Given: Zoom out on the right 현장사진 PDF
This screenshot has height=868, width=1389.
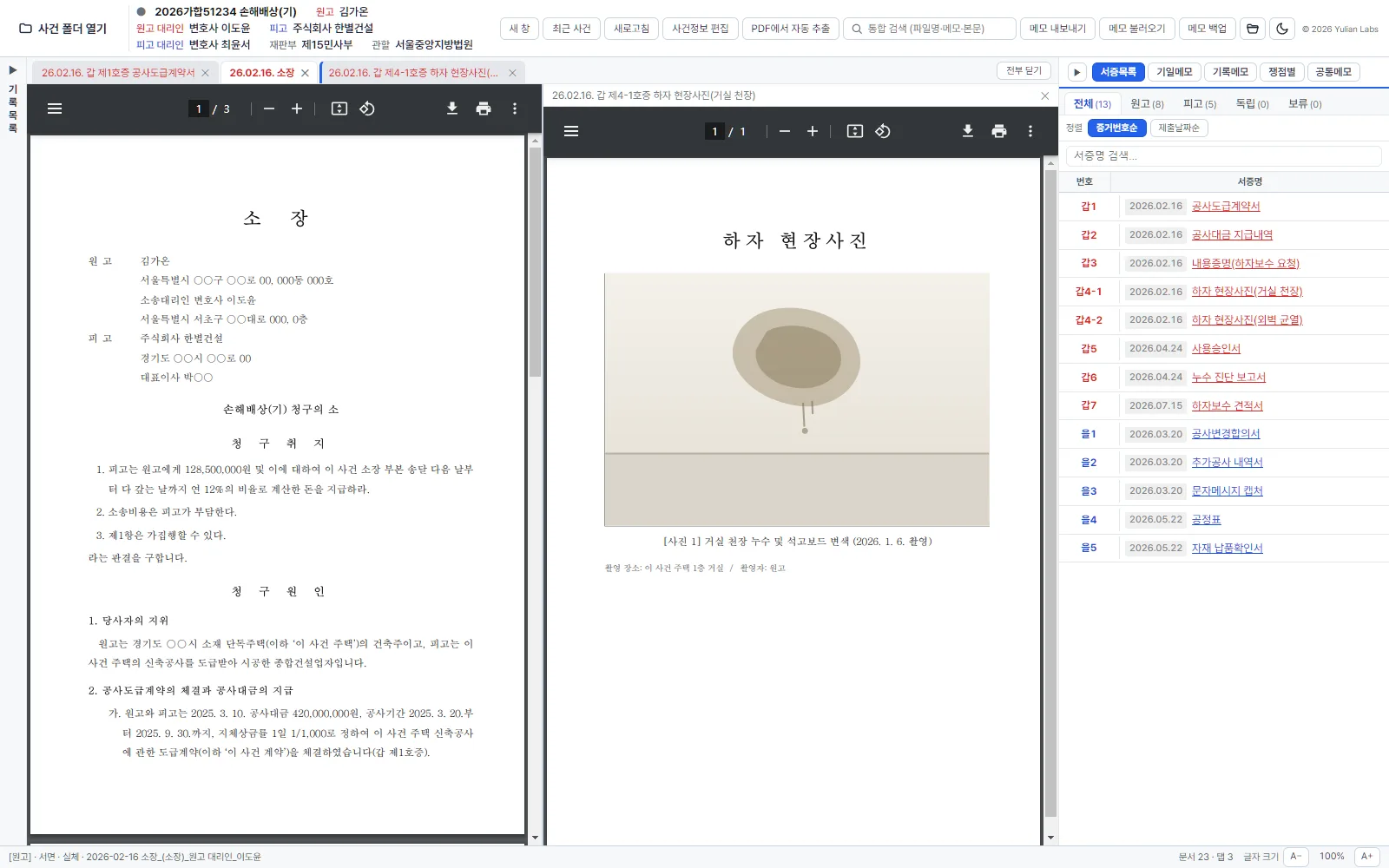Looking at the screenshot, I should pos(785,131).
